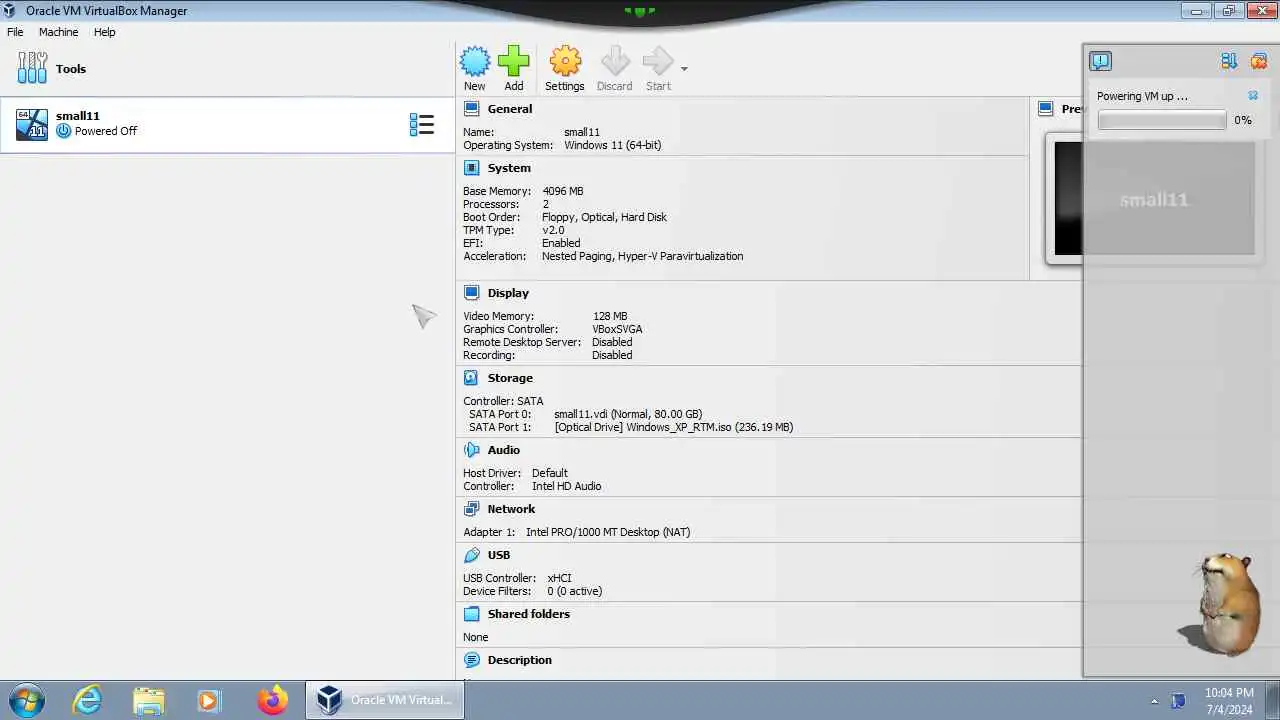Click the green Add machine icon
The height and width of the screenshot is (720, 1280).
[514, 61]
